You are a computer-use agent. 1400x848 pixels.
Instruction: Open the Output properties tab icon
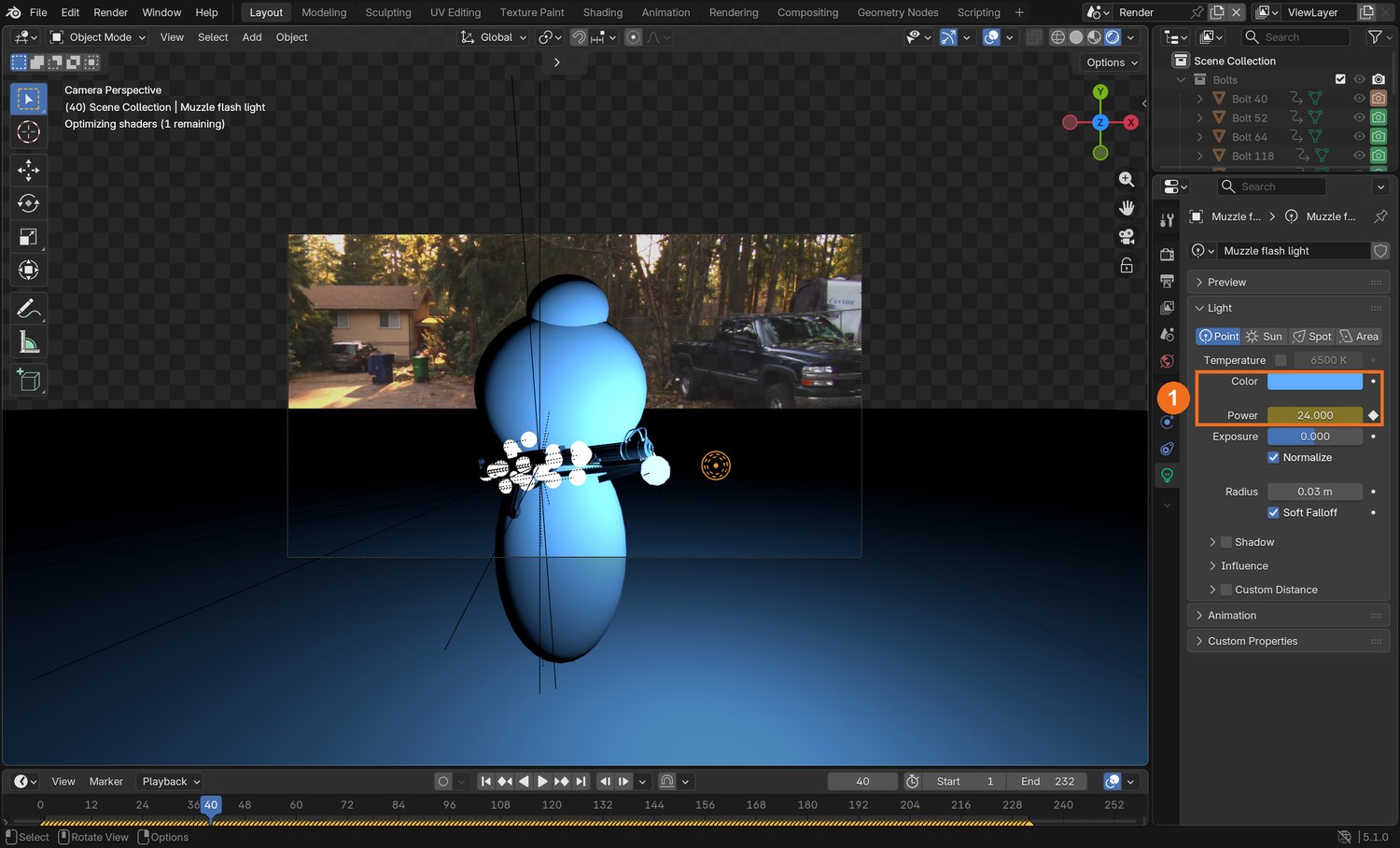click(1167, 281)
